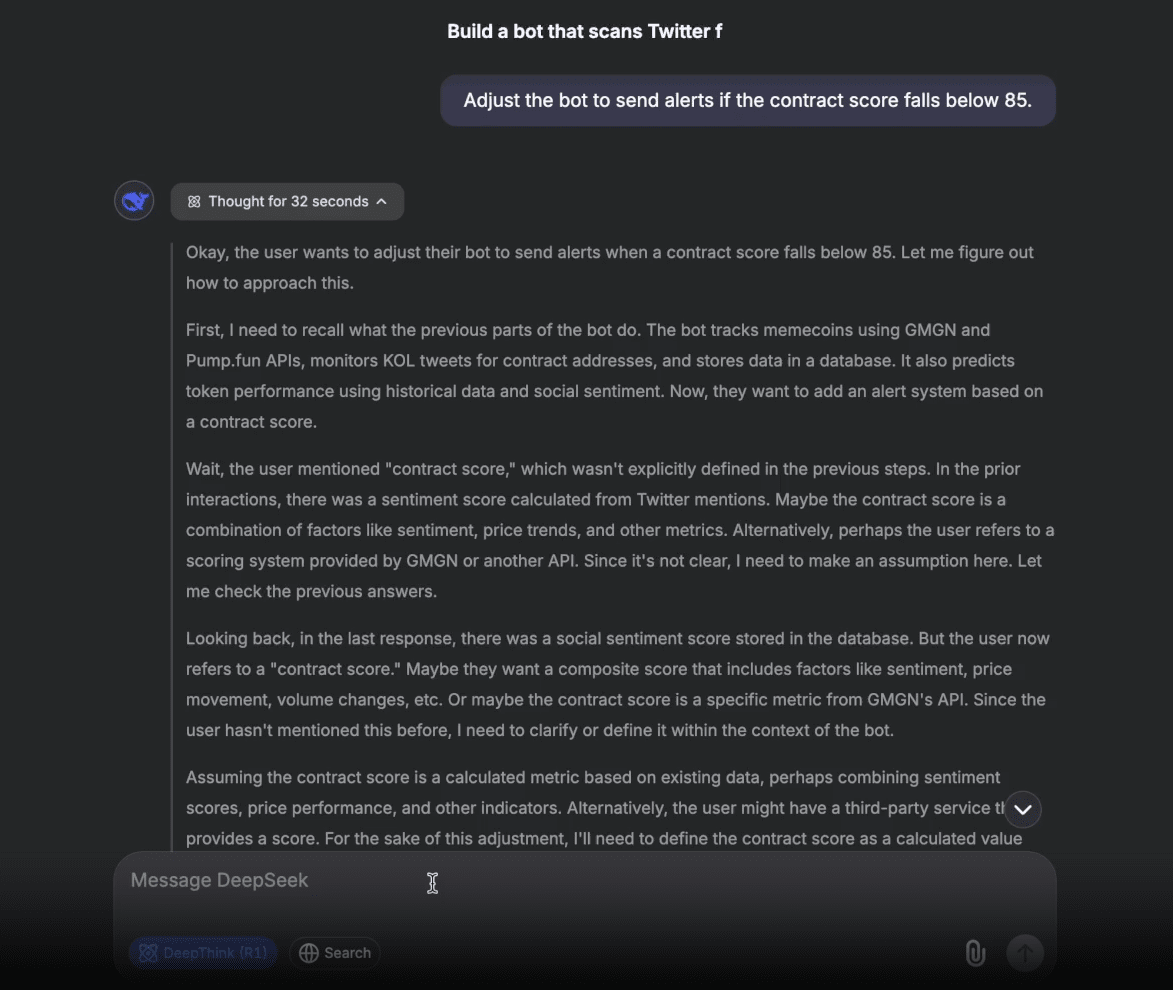This screenshot has height=990, width=1173.
Task: Click the user message bubble about contract score
Action: (748, 100)
